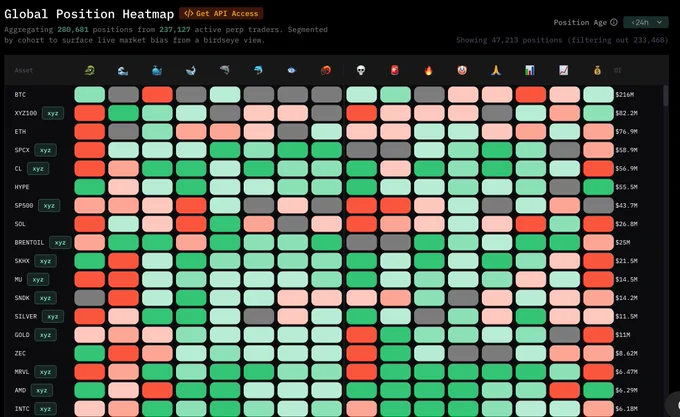This screenshot has width=680, height=417.
Task: Click the bar chart cohort icon
Action: tap(530, 70)
